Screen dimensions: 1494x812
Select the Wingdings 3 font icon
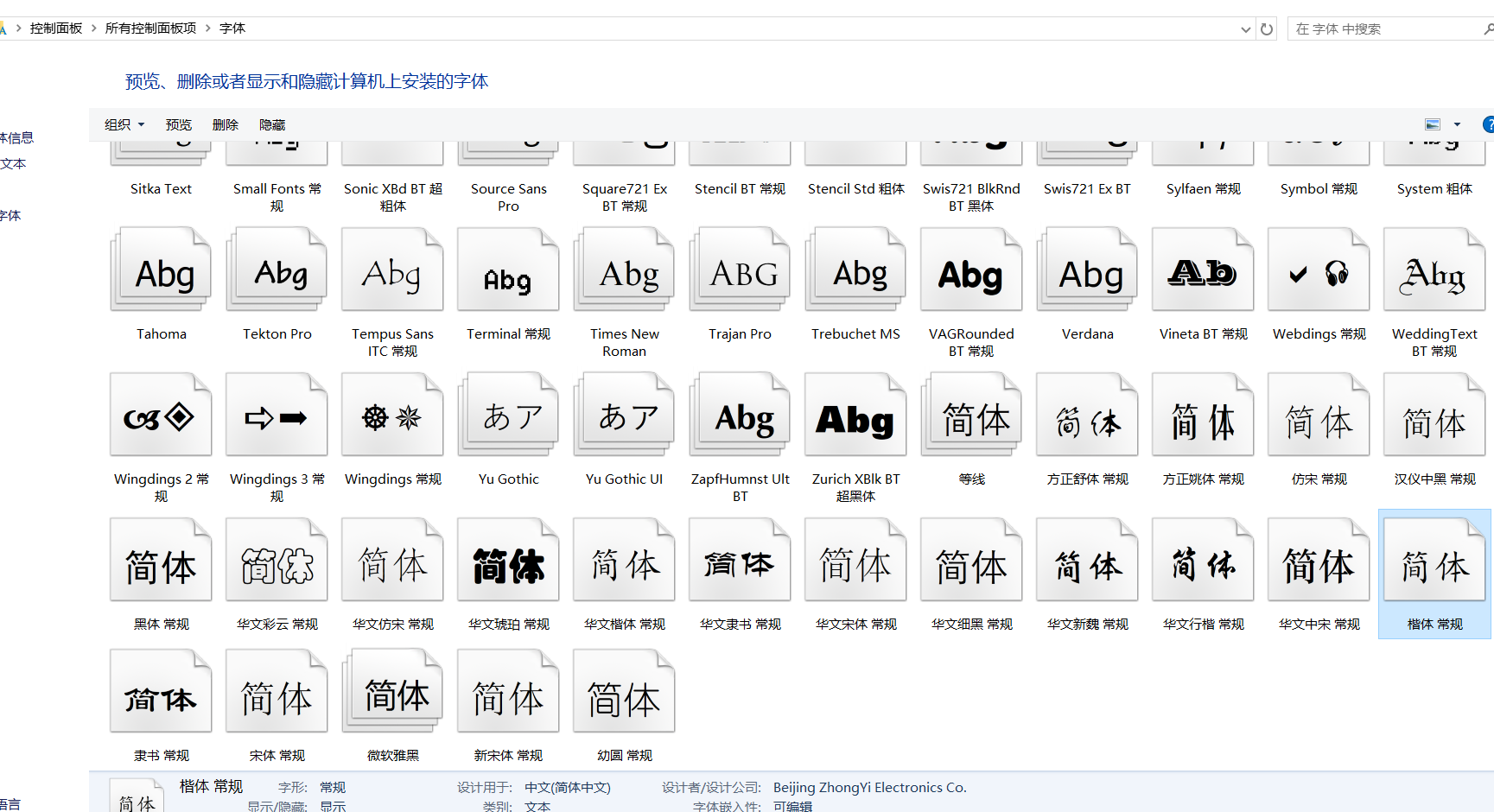click(277, 415)
